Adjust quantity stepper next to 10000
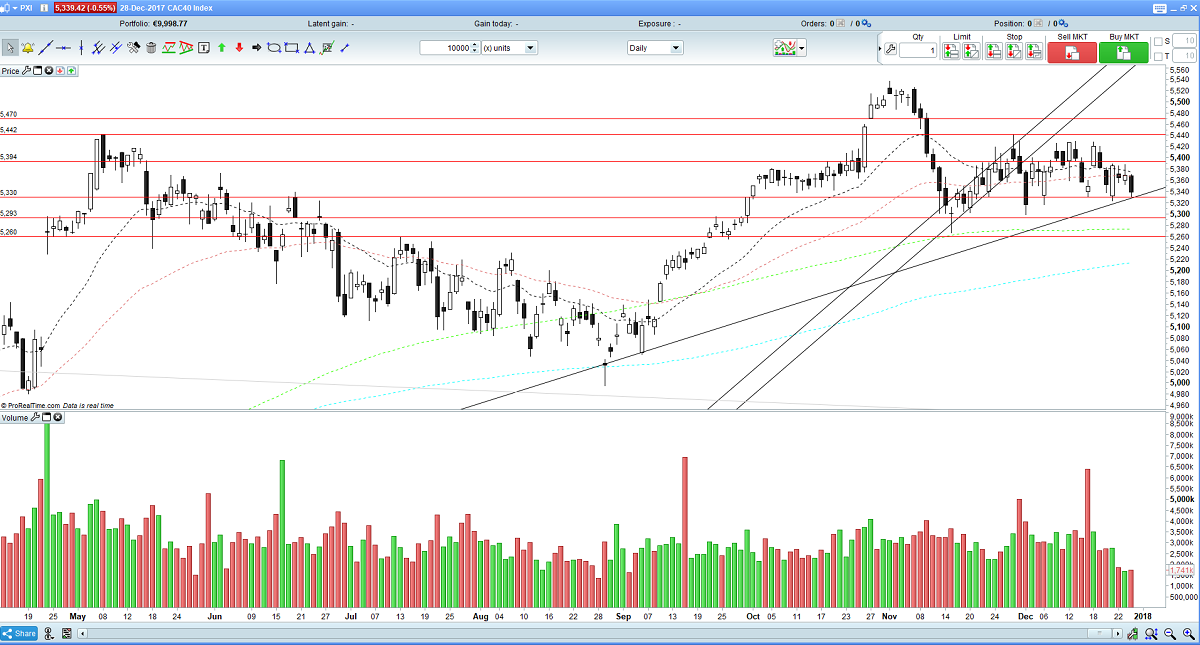The width and height of the screenshot is (1200, 645). click(x=474, y=47)
